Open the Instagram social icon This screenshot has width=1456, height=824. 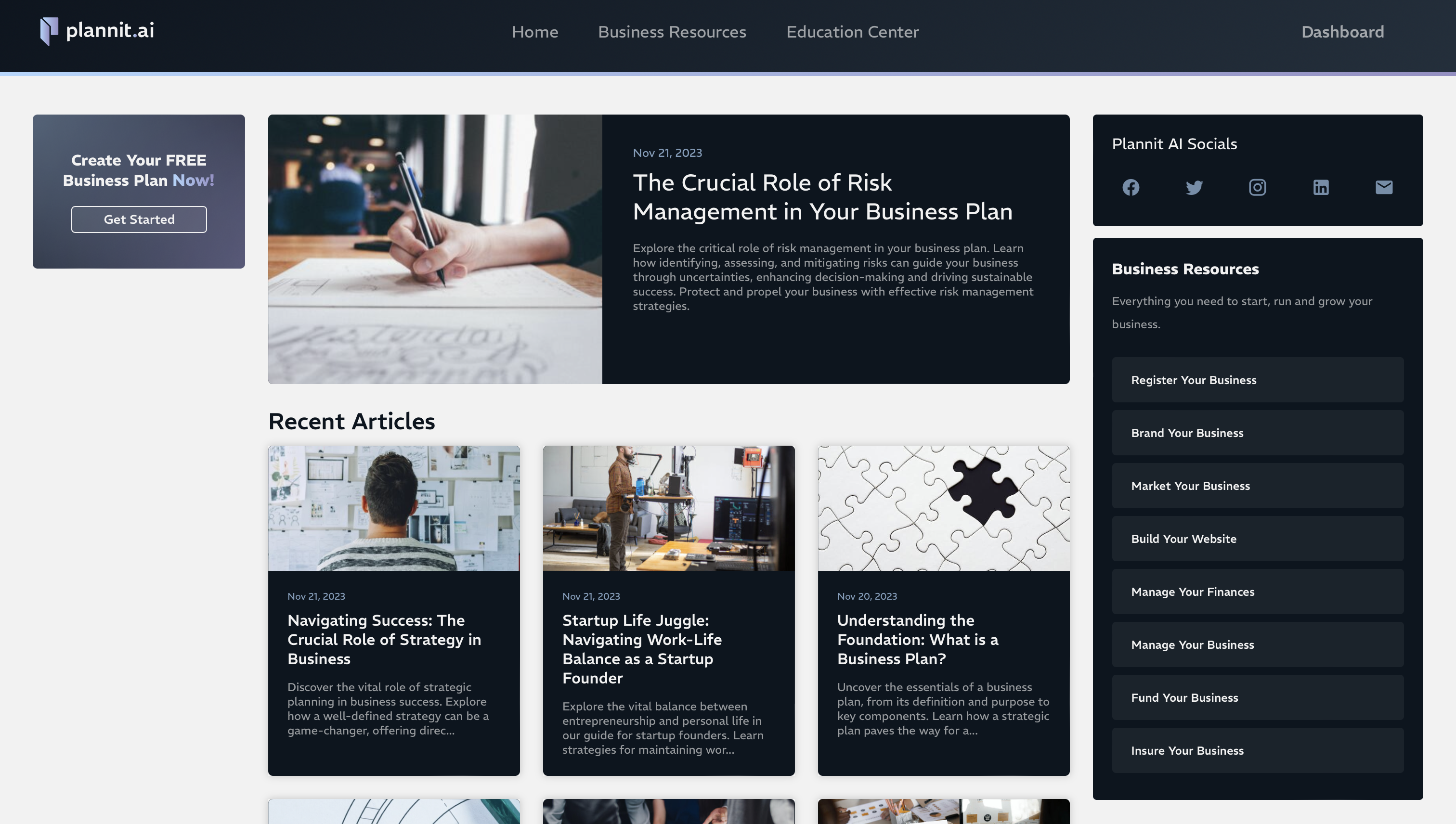(1257, 187)
